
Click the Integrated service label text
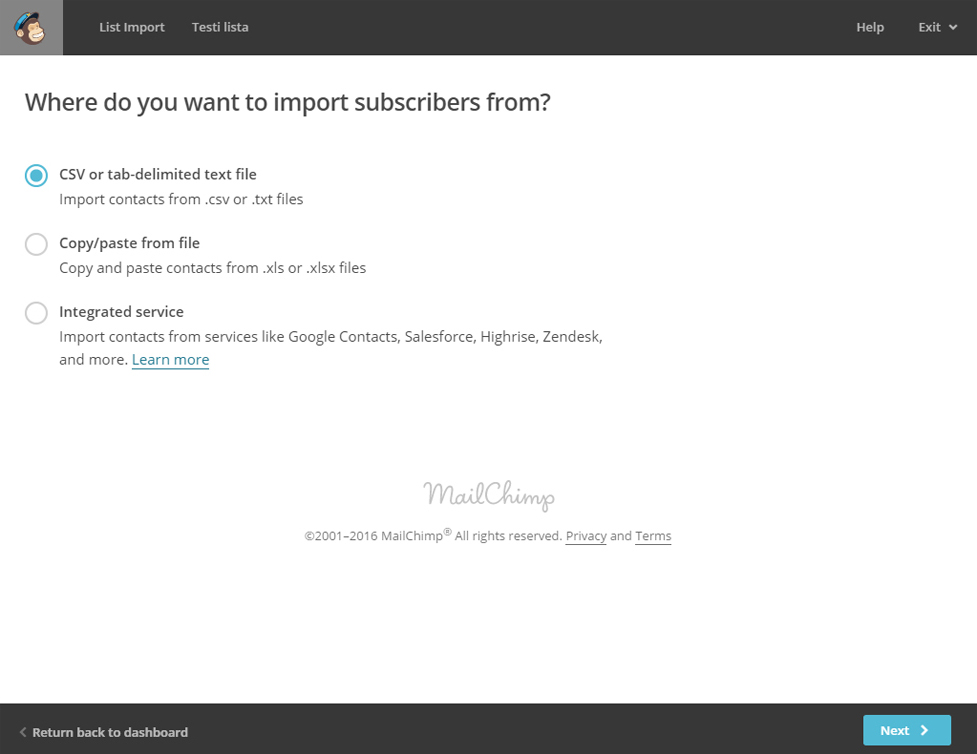[122, 312]
